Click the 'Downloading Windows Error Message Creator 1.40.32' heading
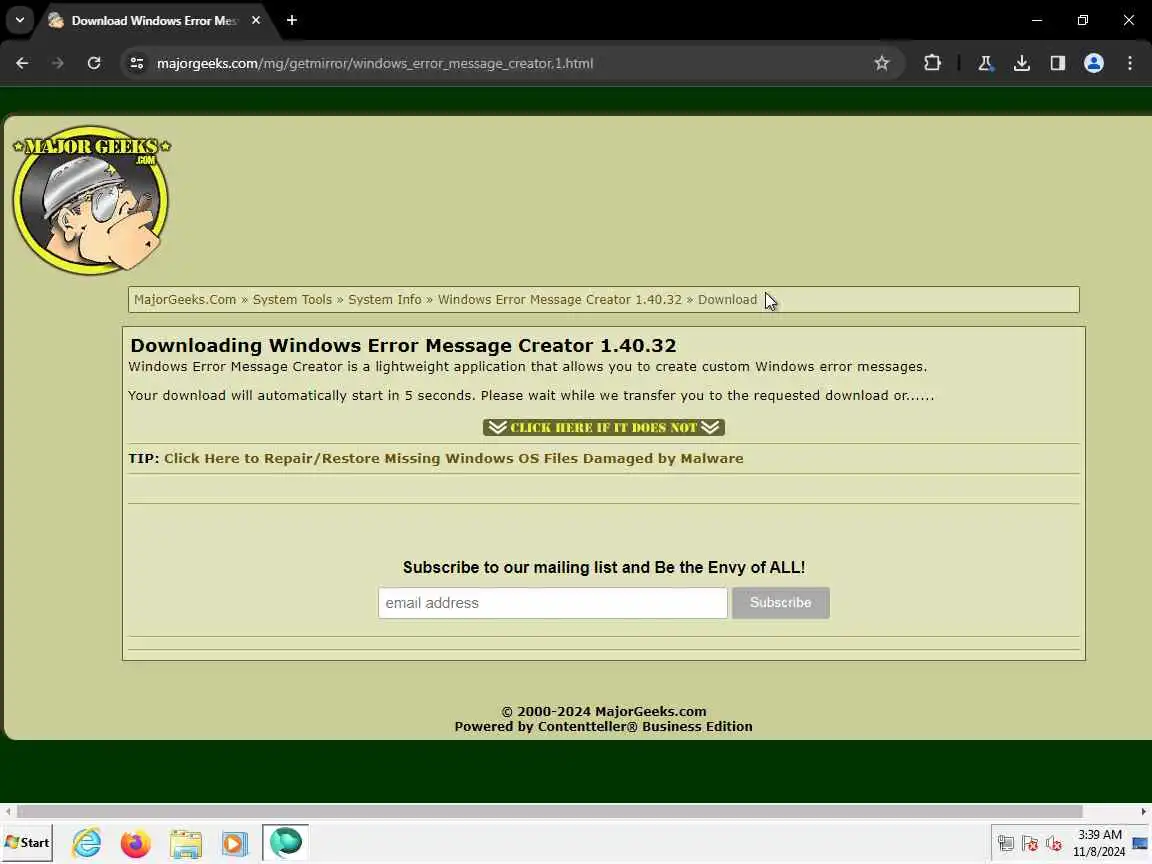 pyautogui.click(x=403, y=345)
